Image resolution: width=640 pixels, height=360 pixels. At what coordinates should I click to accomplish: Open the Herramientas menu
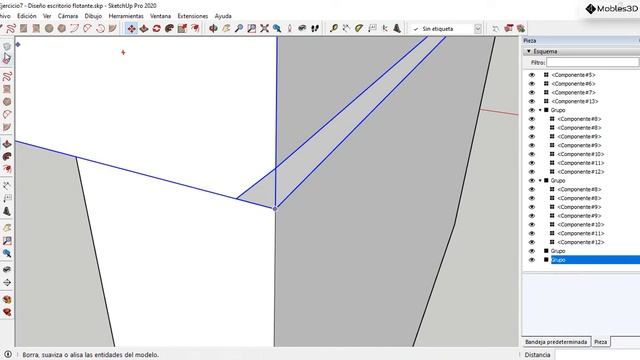click(126, 16)
